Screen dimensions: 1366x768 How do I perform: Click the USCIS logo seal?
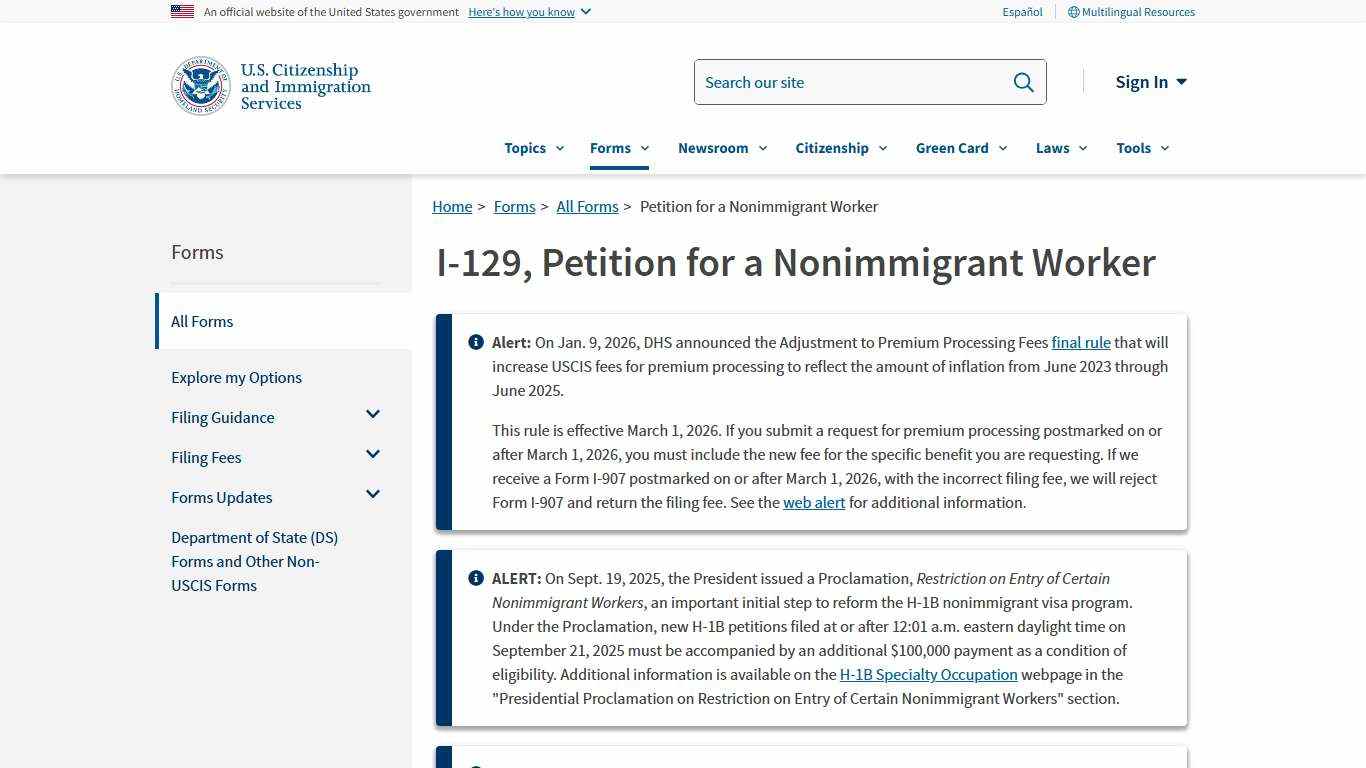coord(200,85)
